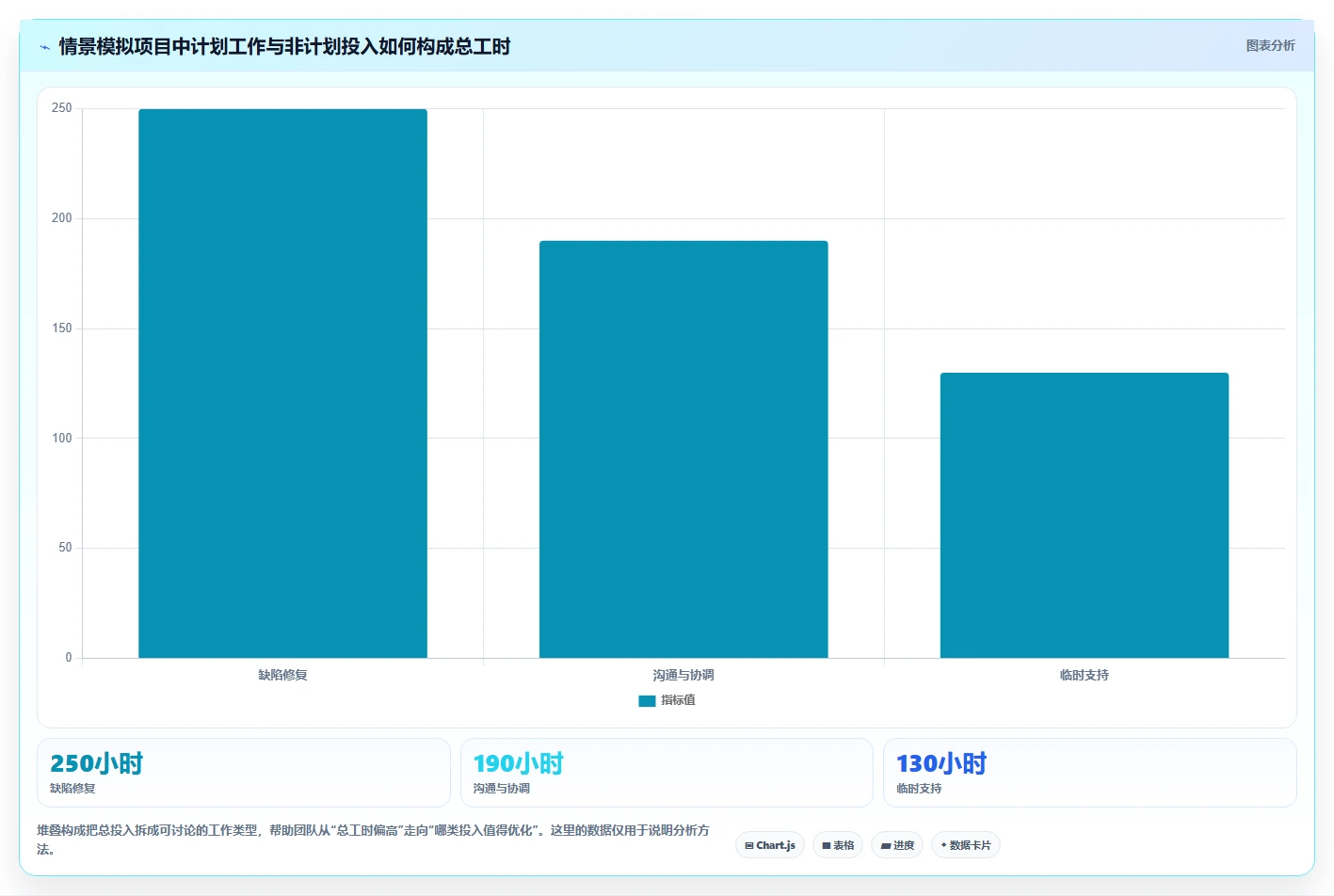Image resolution: width=1334 pixels, height=896 pixels.
Task: Click the y-axis value 200
Action: coord(62,218)
